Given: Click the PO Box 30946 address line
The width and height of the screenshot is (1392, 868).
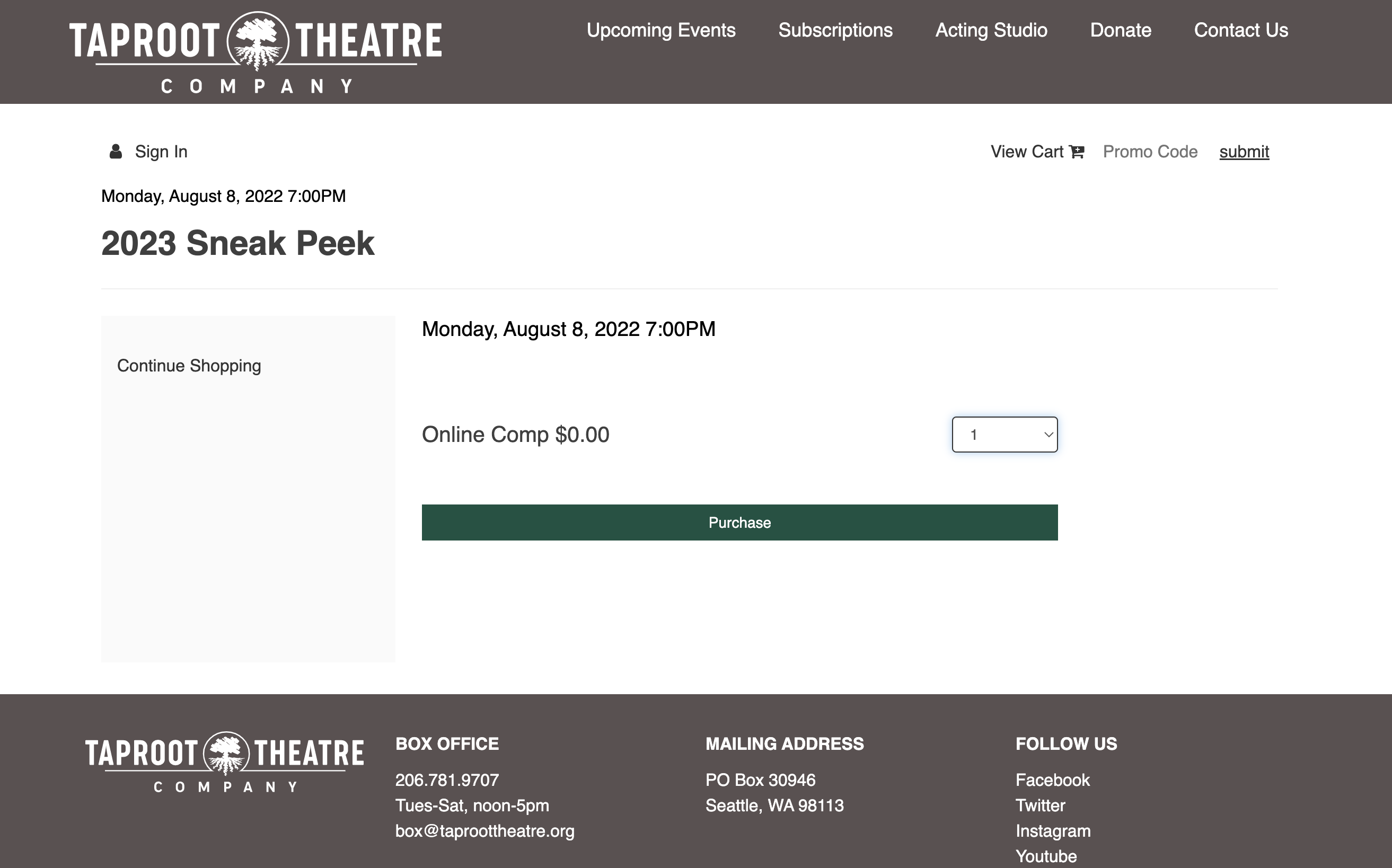Looking at the screenshot, I should coord(760,780).
